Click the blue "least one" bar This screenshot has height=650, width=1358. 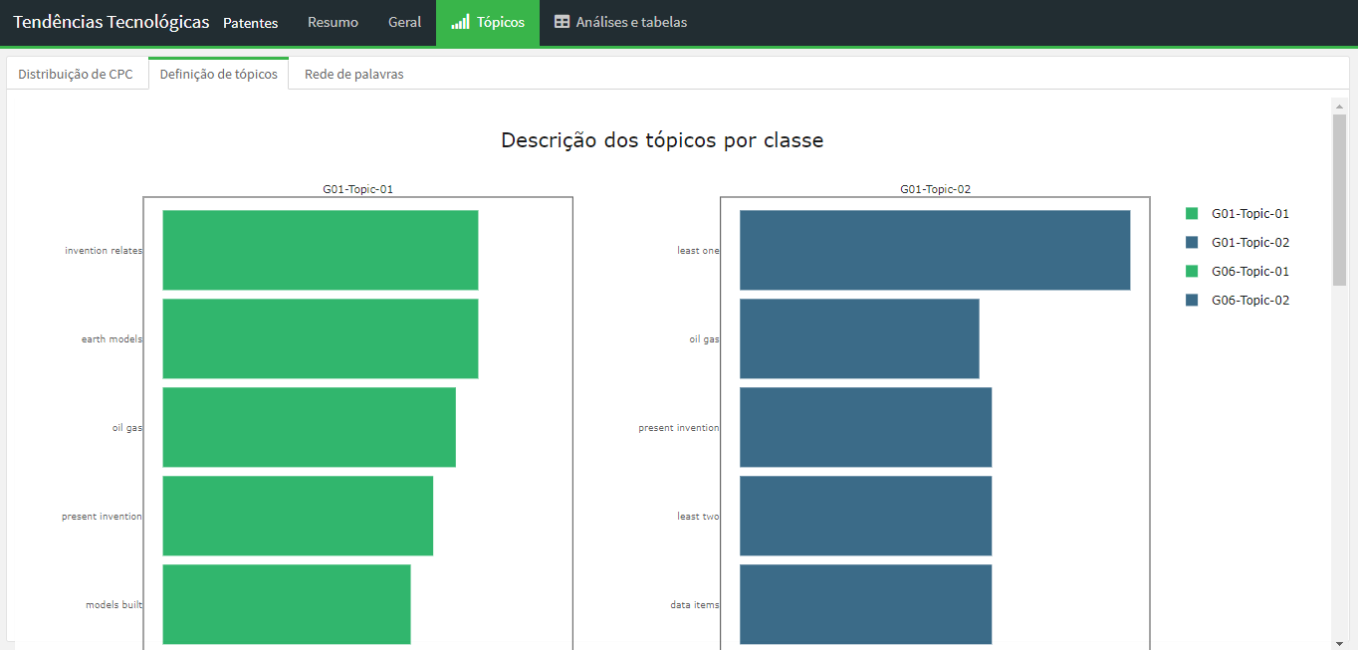[x=934, y=250]
